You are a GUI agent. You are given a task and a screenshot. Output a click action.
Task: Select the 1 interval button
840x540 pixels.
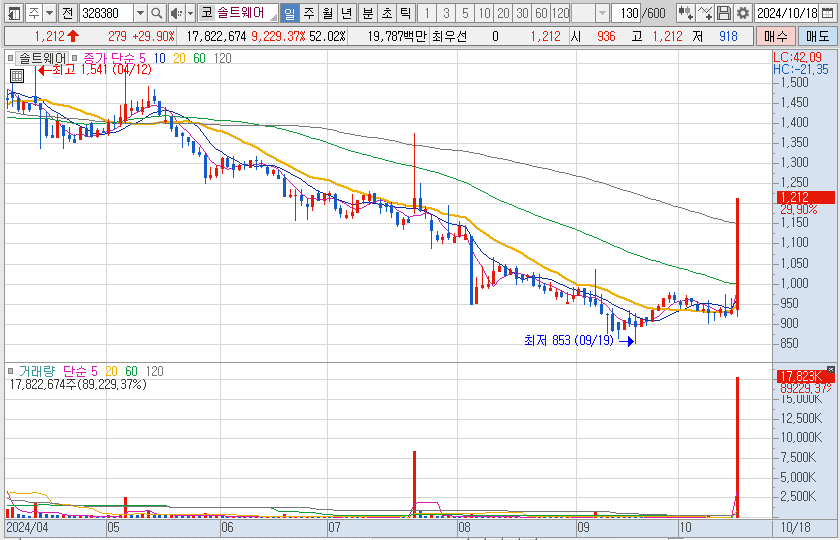point(427,13)
